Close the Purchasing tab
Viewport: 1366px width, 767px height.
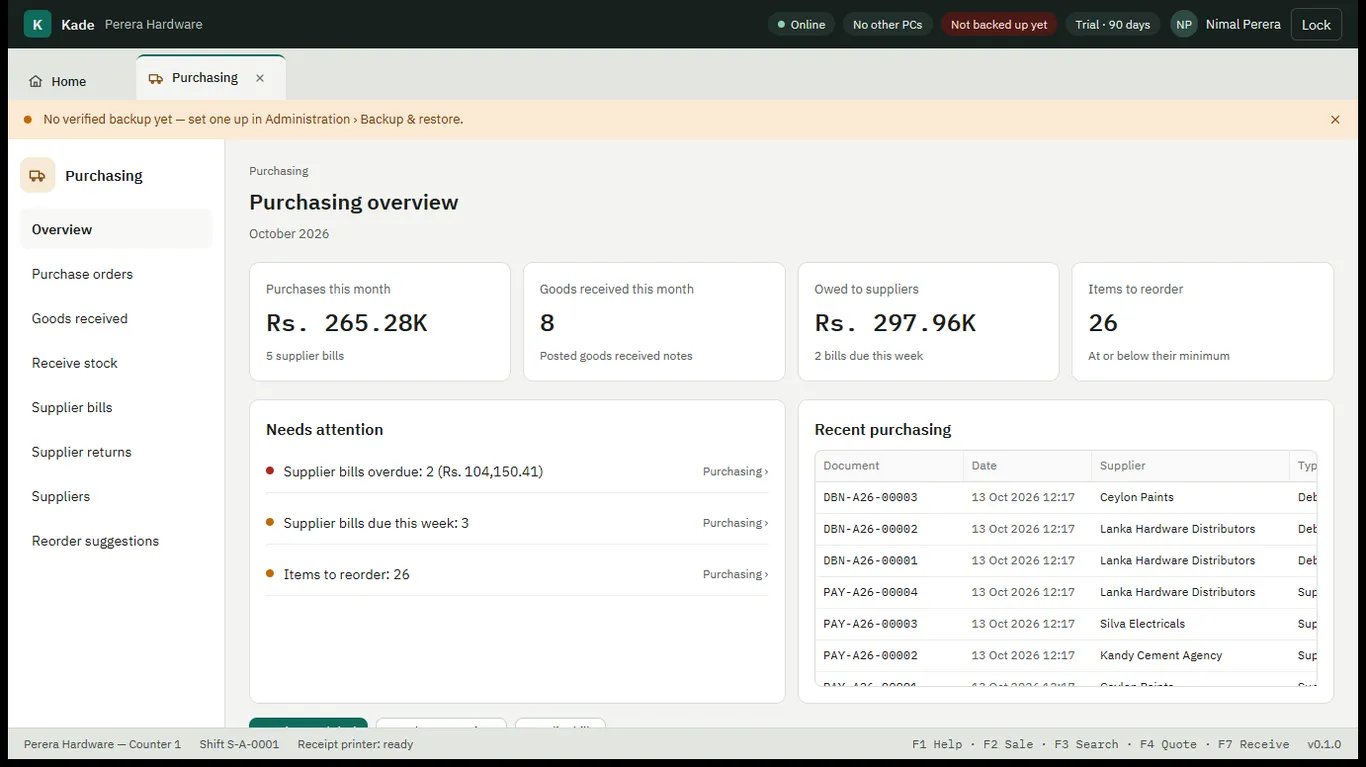[x=260, y=78]
